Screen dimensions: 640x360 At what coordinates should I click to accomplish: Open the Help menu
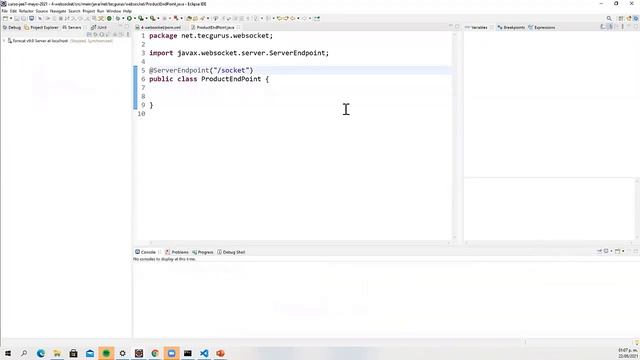click(127, 11)
